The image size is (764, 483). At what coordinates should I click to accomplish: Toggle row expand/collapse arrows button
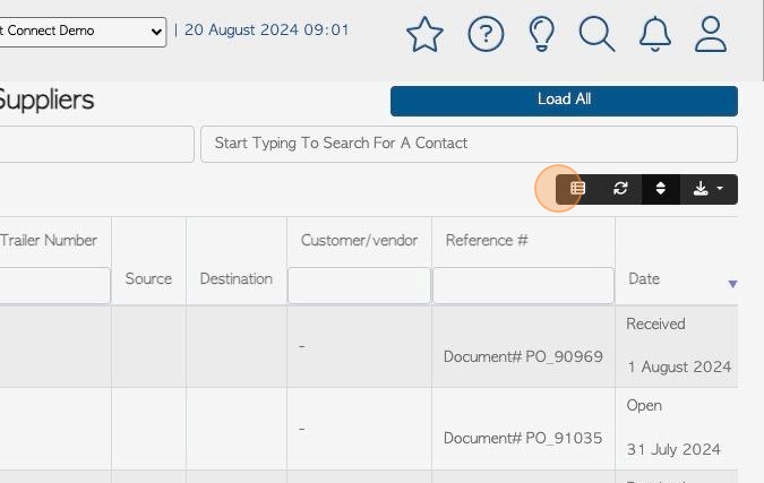(661, 189)
